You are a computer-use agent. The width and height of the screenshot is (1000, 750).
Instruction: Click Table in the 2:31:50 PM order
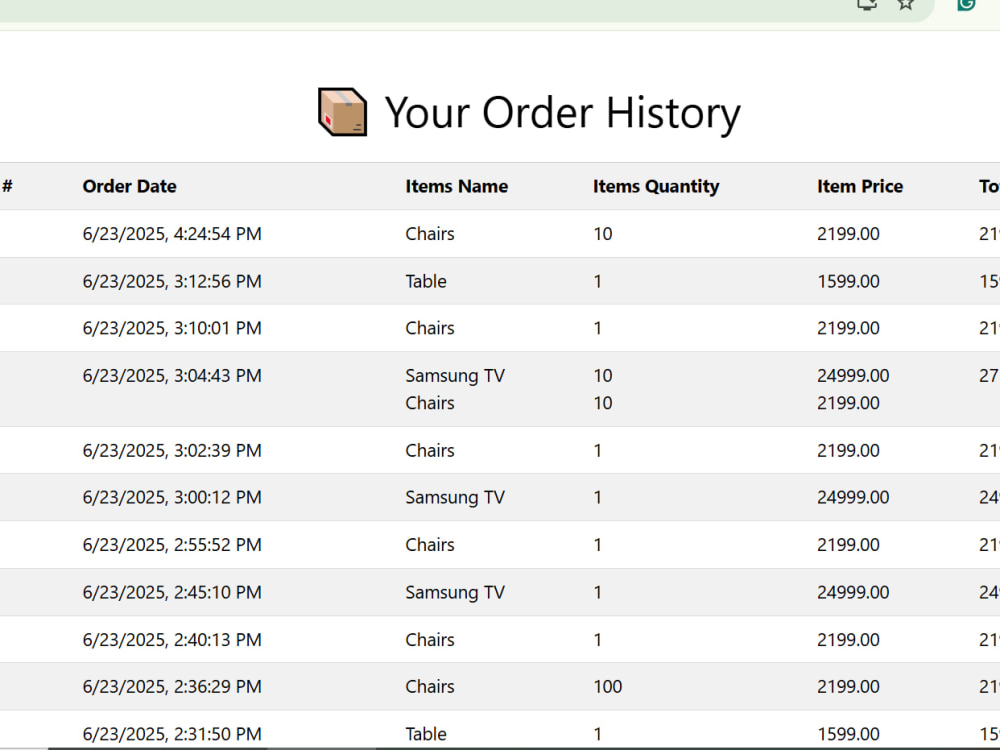click(x=426, y=734)
